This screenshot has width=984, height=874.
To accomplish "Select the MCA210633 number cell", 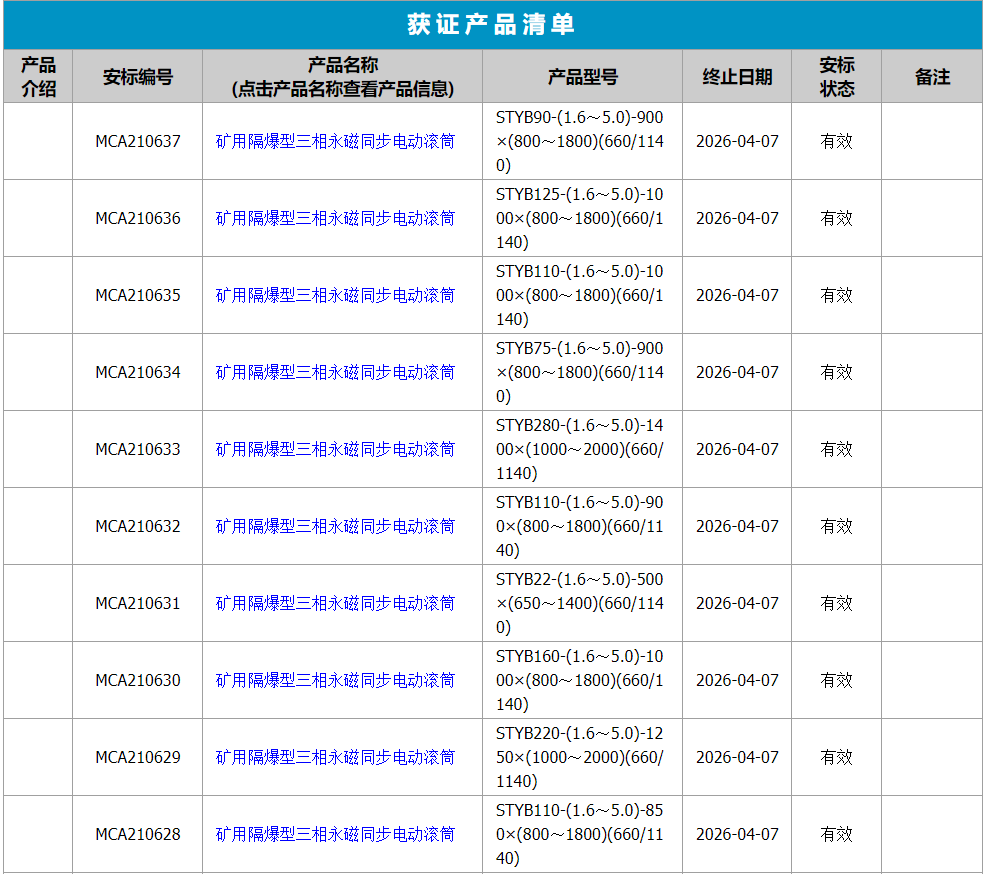I will click(x=137, y=449).
